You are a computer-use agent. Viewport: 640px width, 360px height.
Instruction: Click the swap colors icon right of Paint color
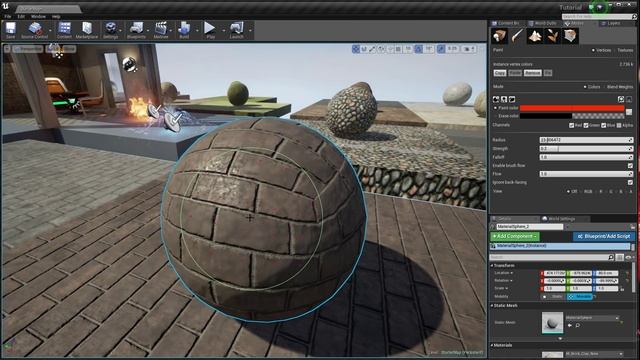click(629, 112)
